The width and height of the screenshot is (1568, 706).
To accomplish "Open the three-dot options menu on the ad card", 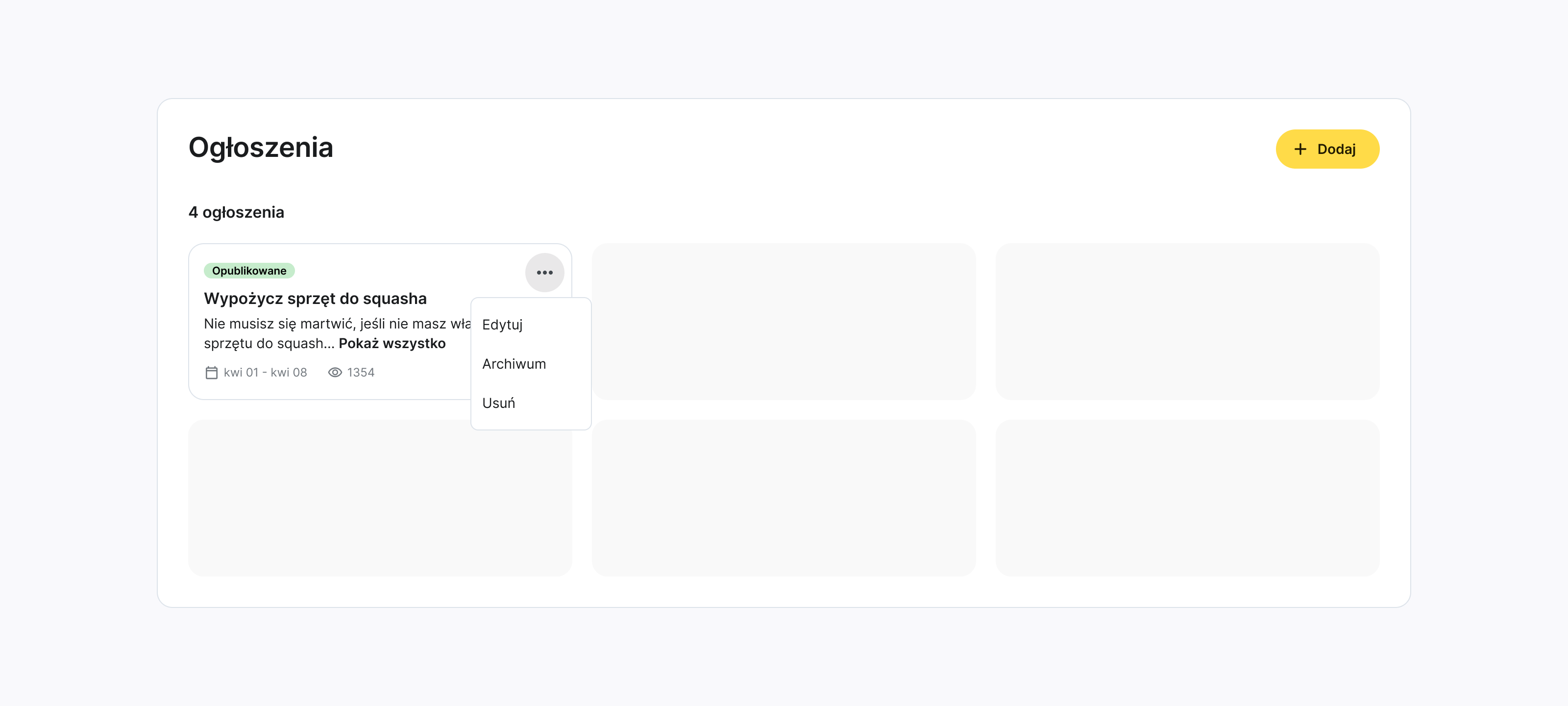I will click(544, 272).
